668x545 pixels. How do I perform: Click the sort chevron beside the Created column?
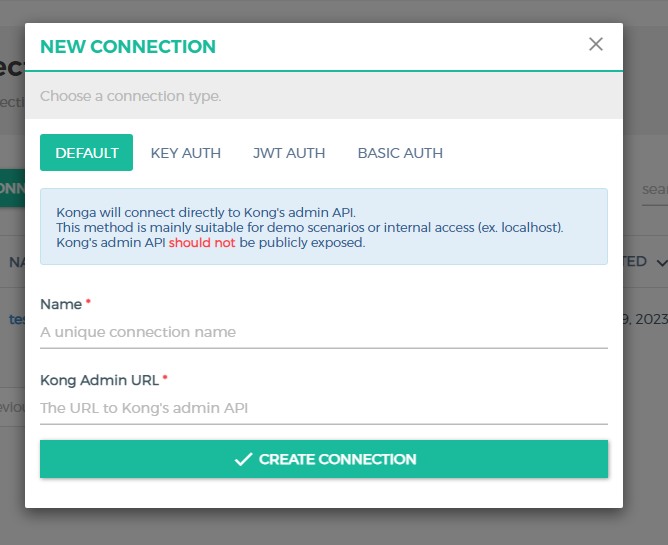pyautogui.click(x=661, y=263)
